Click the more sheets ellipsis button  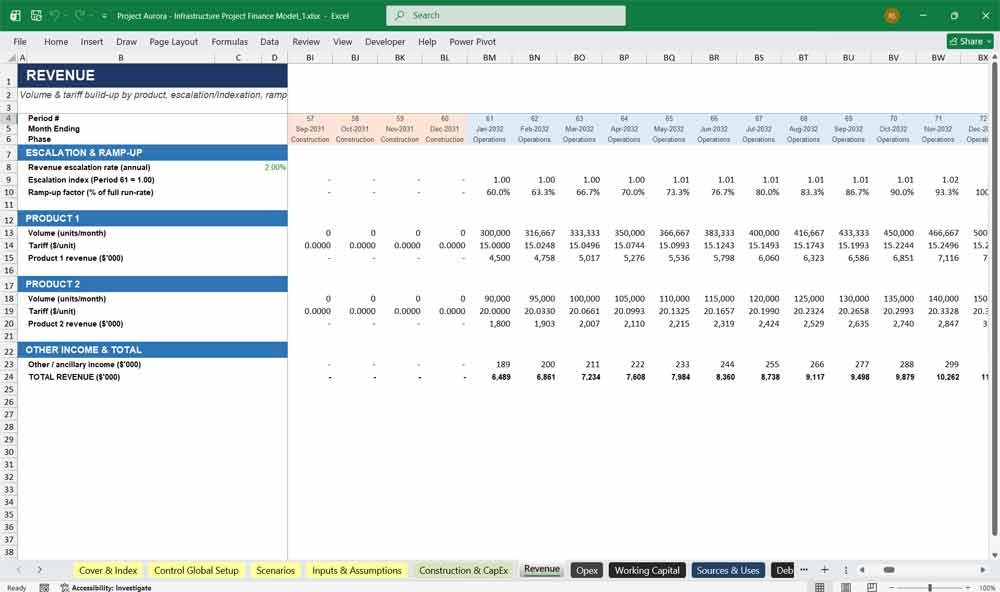[804, 570]
